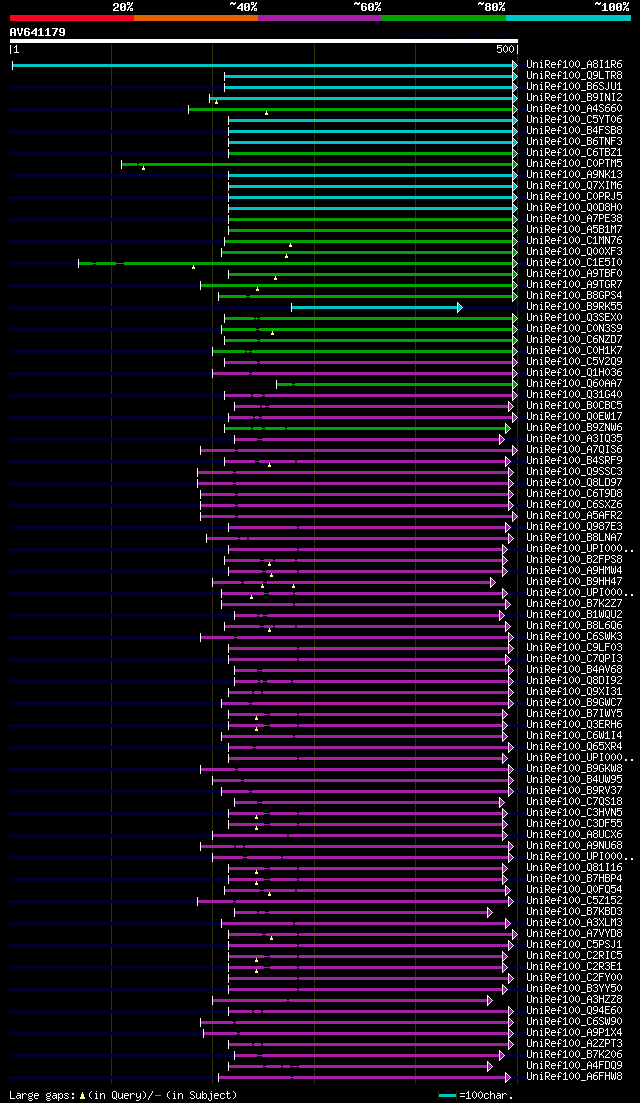The height and width of the screenshot is (1103, 640).
Task: Go to hit UniRef100_B8LNA7
Action: pyautogui.click(x=574, y=537)
